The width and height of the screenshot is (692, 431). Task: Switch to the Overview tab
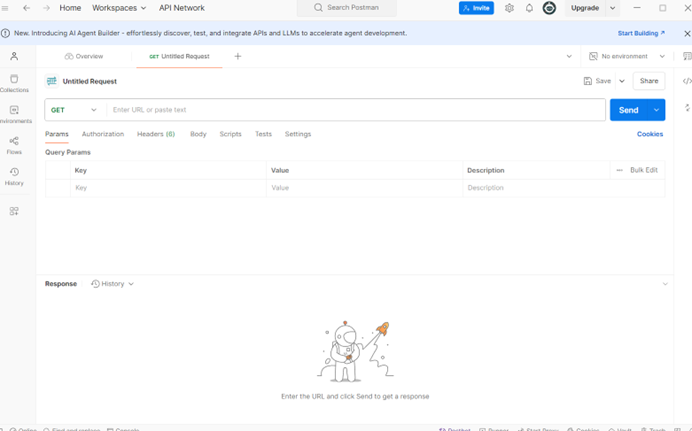pos(84,56)
